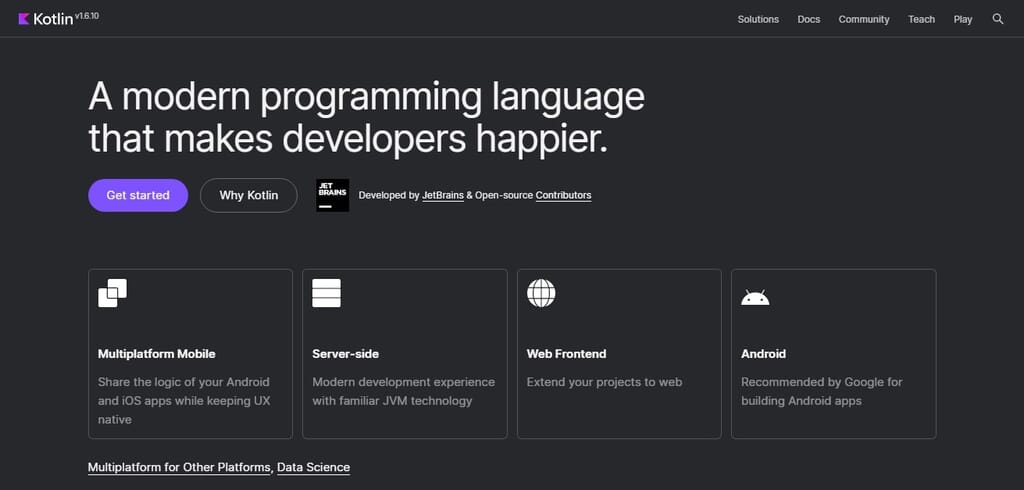The image size is (1024, 490).
Task: Click the v1.6.10 version label
Action: point(87,16)
